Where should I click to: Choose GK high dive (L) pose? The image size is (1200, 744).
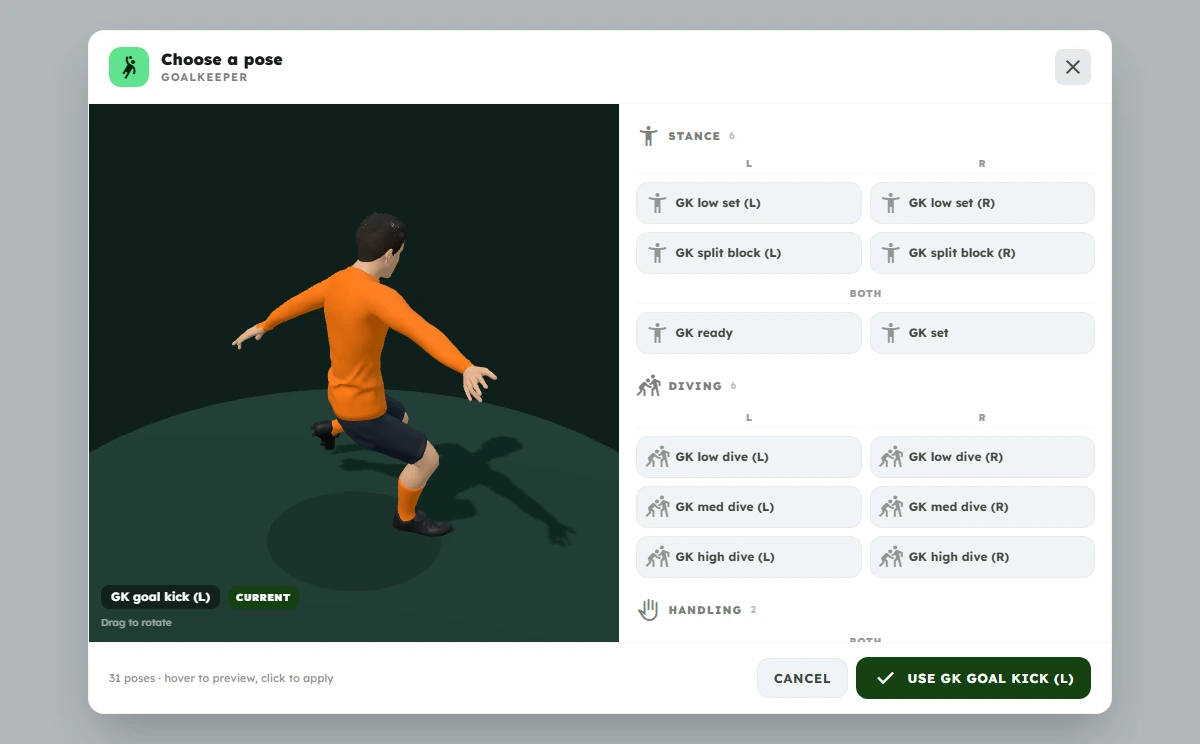coord(749,557)
